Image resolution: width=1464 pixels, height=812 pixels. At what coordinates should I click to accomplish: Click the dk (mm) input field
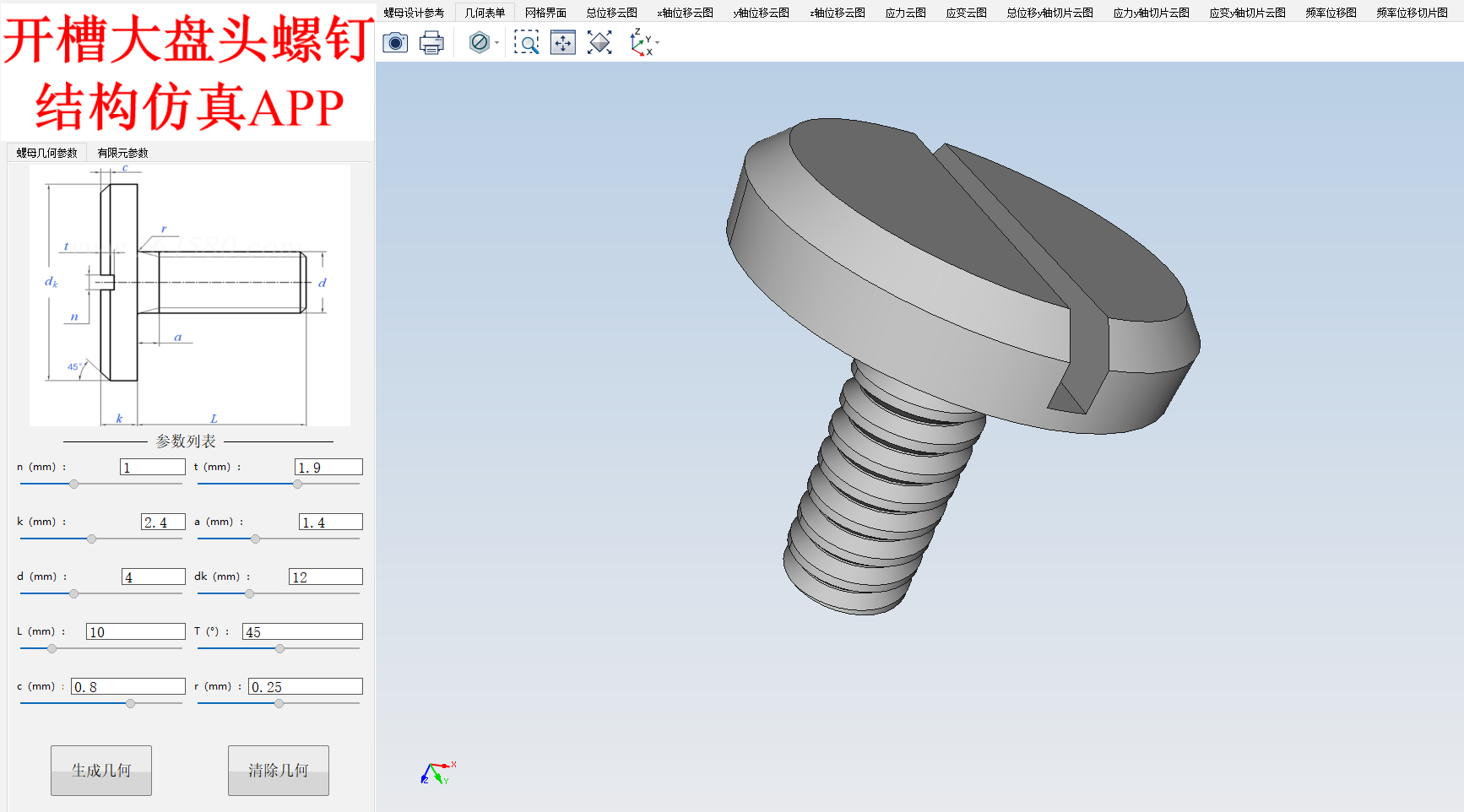326,577
